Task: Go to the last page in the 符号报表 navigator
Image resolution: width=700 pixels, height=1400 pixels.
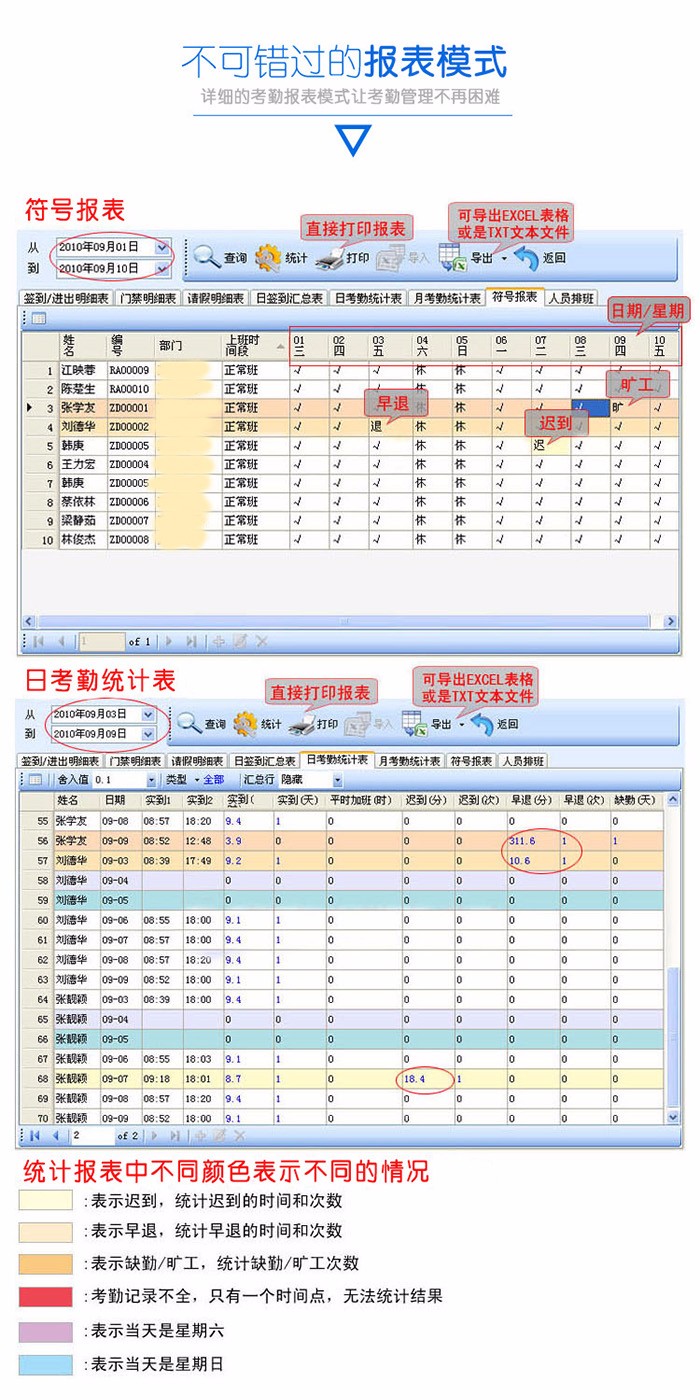Action: click(x=191, y=641)
